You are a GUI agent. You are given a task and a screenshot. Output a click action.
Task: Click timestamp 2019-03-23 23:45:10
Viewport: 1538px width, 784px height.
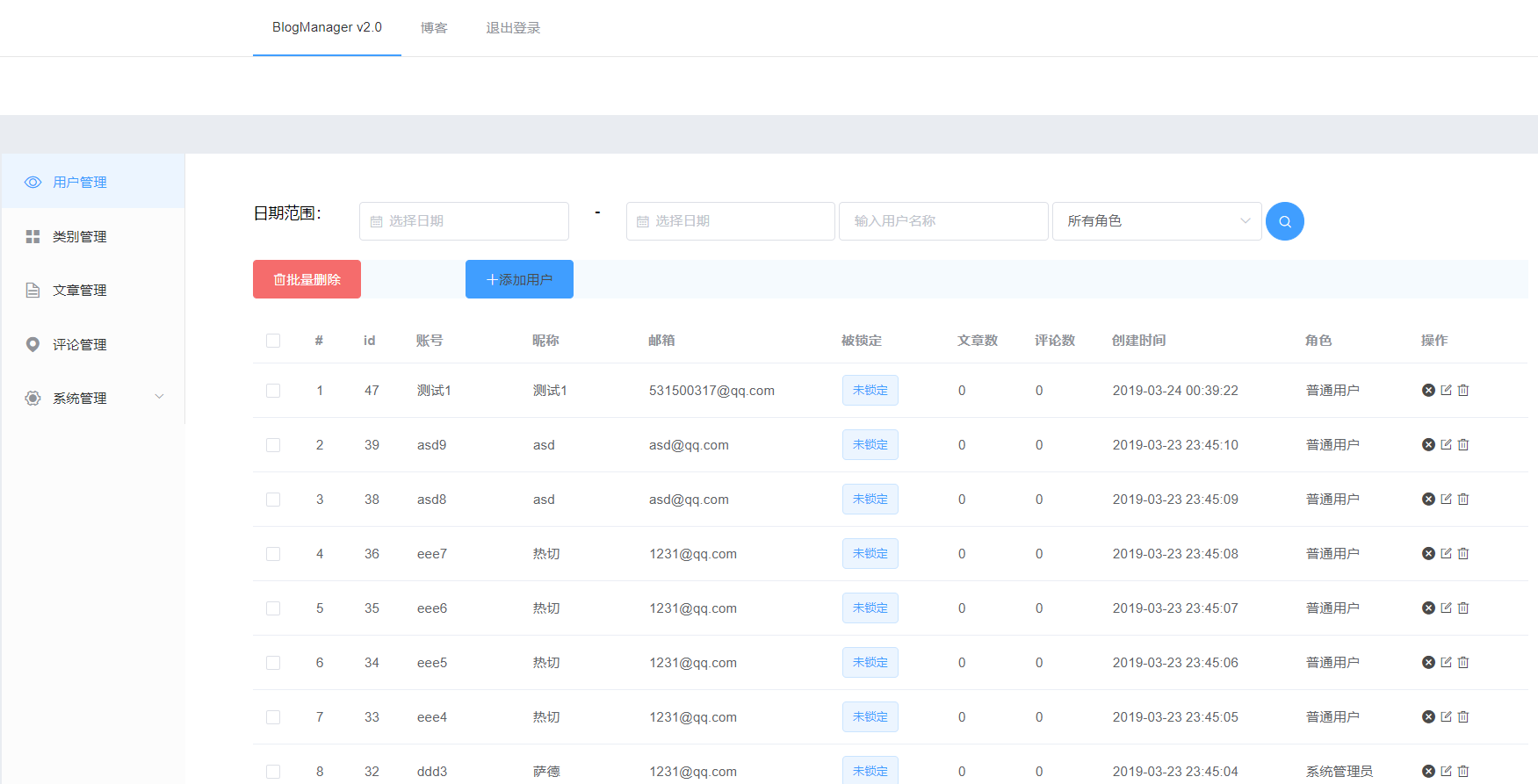tap(1175, 445)
